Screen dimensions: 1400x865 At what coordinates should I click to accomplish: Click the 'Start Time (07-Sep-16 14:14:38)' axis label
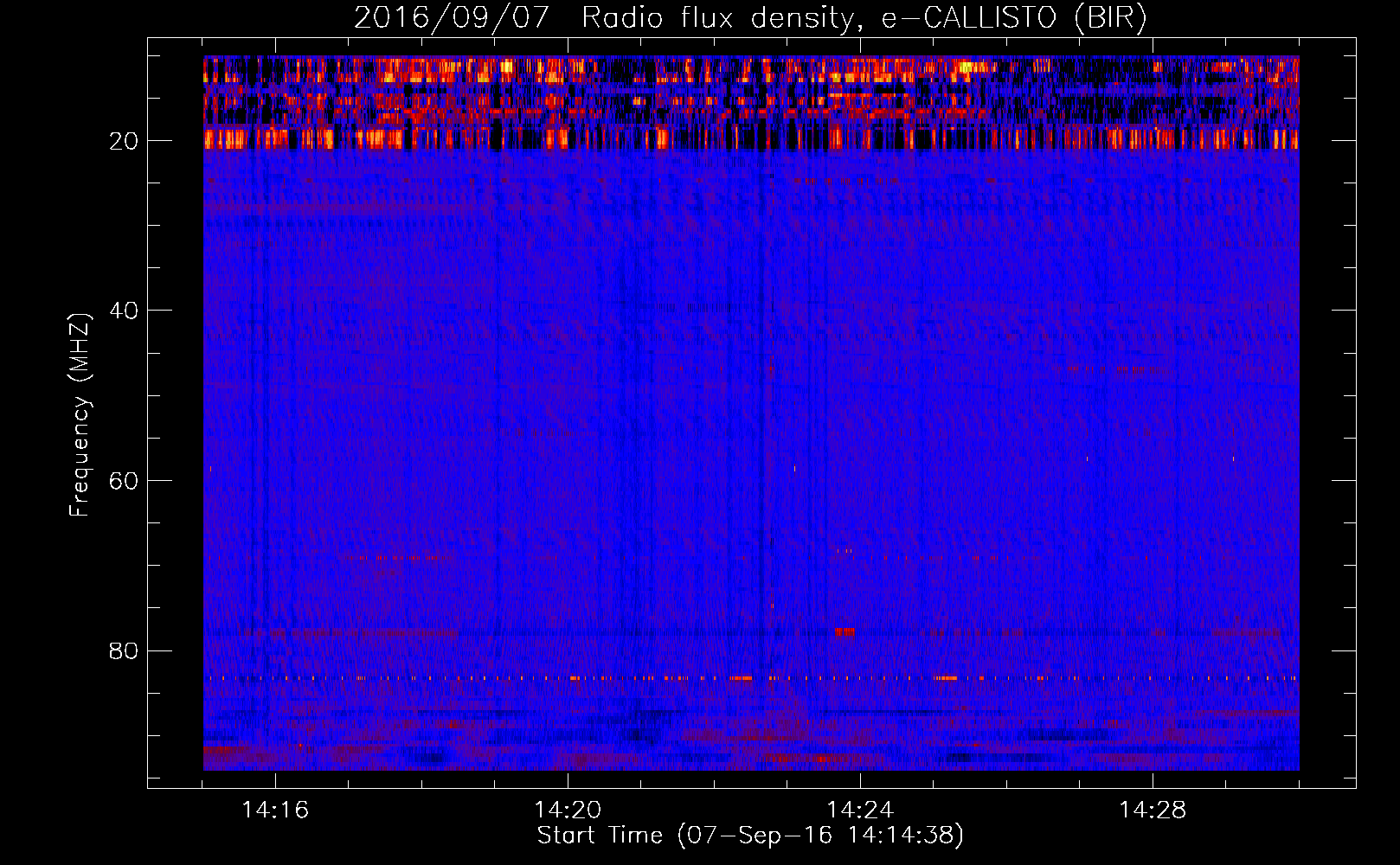tap(750, 836)
